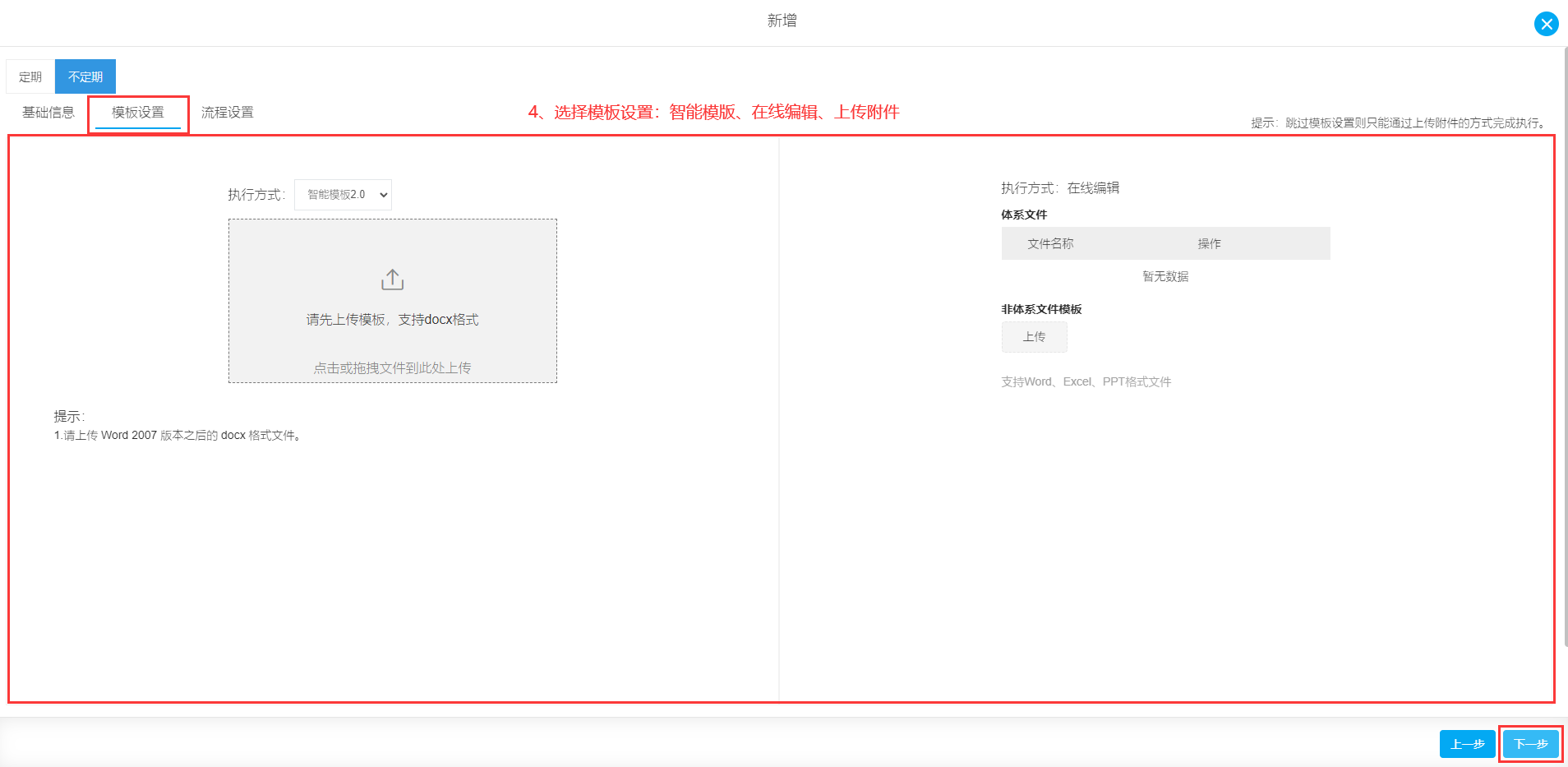Go back with the 上一步 button
Screen dimensions: 1568x767
(x=1467, y=744)
